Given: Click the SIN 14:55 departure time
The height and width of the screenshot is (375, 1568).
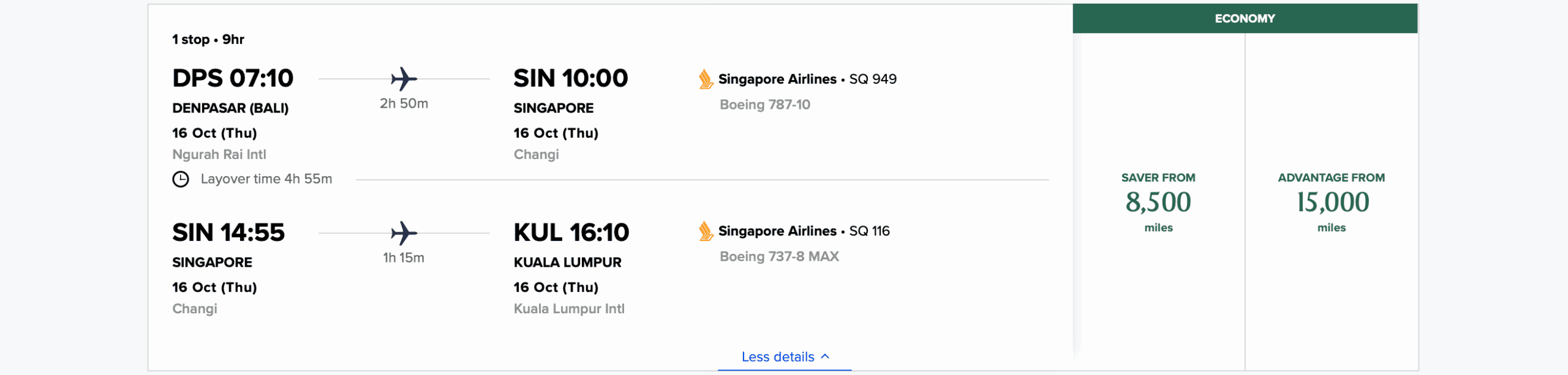Looking at the screenshot, I should tap(228, 232).
